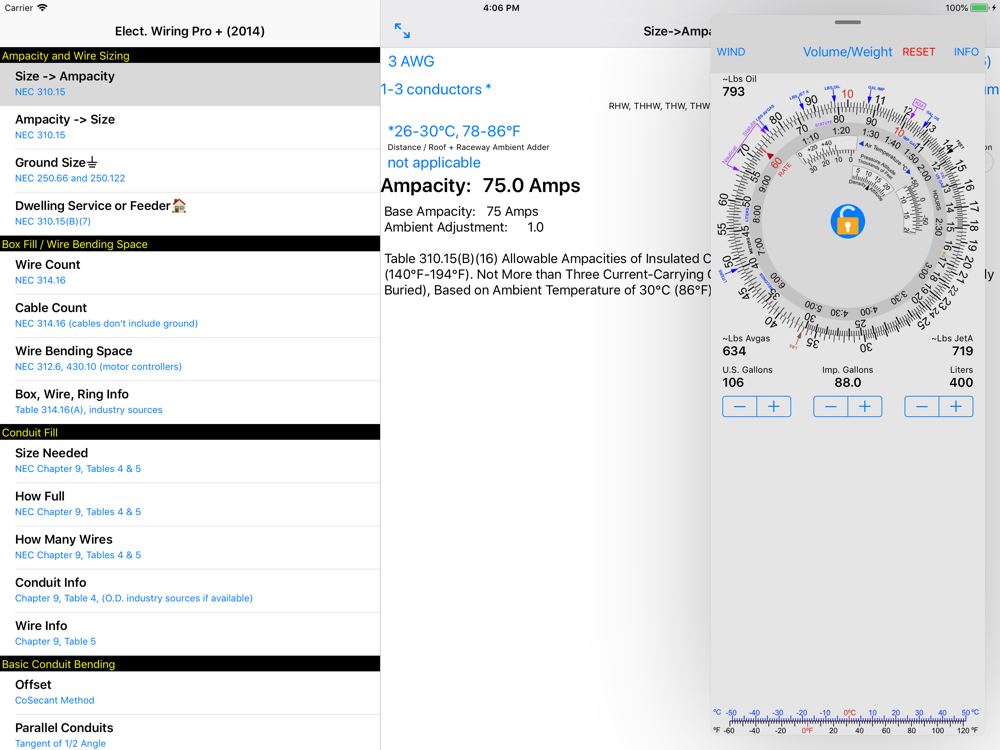
Task: Tap the U.S. Gallons value 106
Action: point(733,383)
